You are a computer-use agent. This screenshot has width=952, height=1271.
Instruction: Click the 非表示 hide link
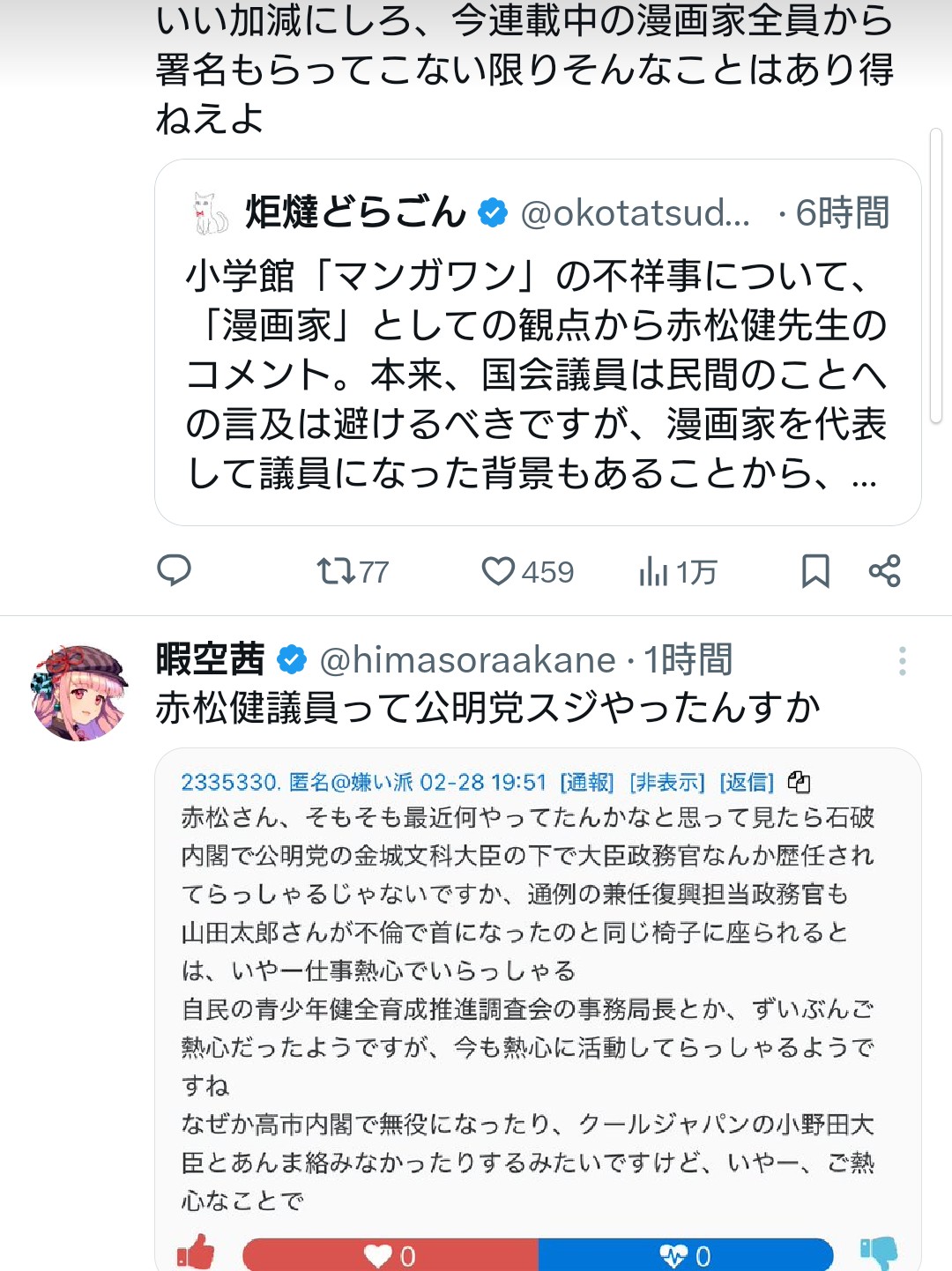[667, 782]
